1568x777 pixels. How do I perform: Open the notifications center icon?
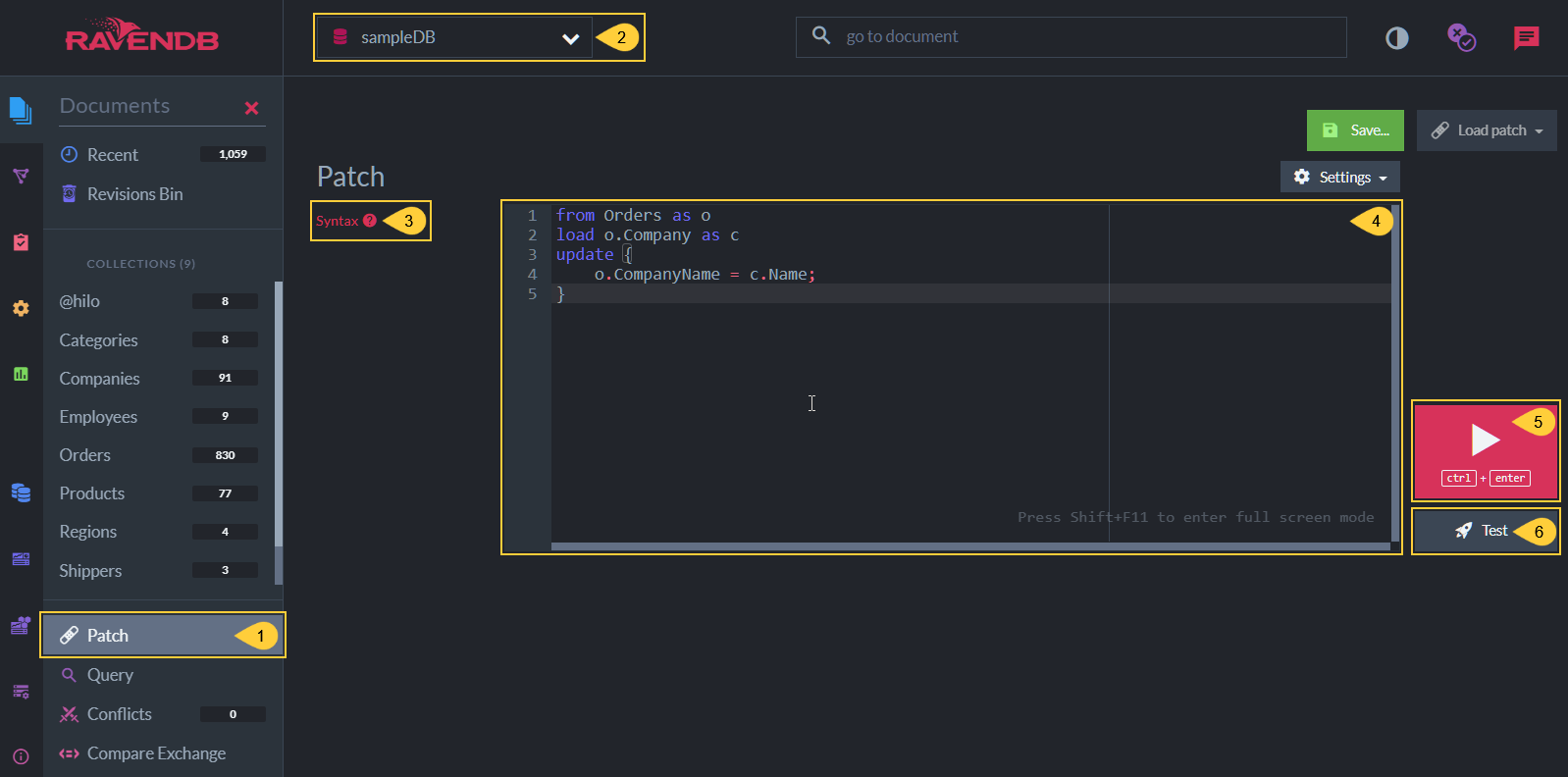pyautogui.click(x=1461, y=38)
